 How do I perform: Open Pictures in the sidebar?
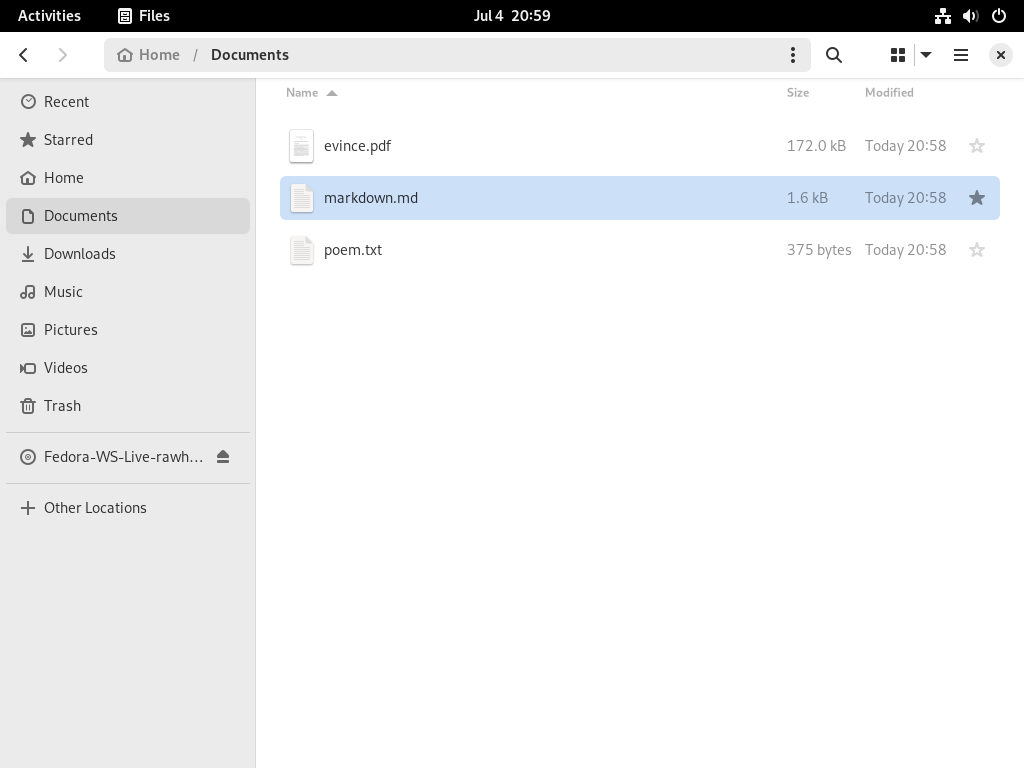(x=128, y=330)
